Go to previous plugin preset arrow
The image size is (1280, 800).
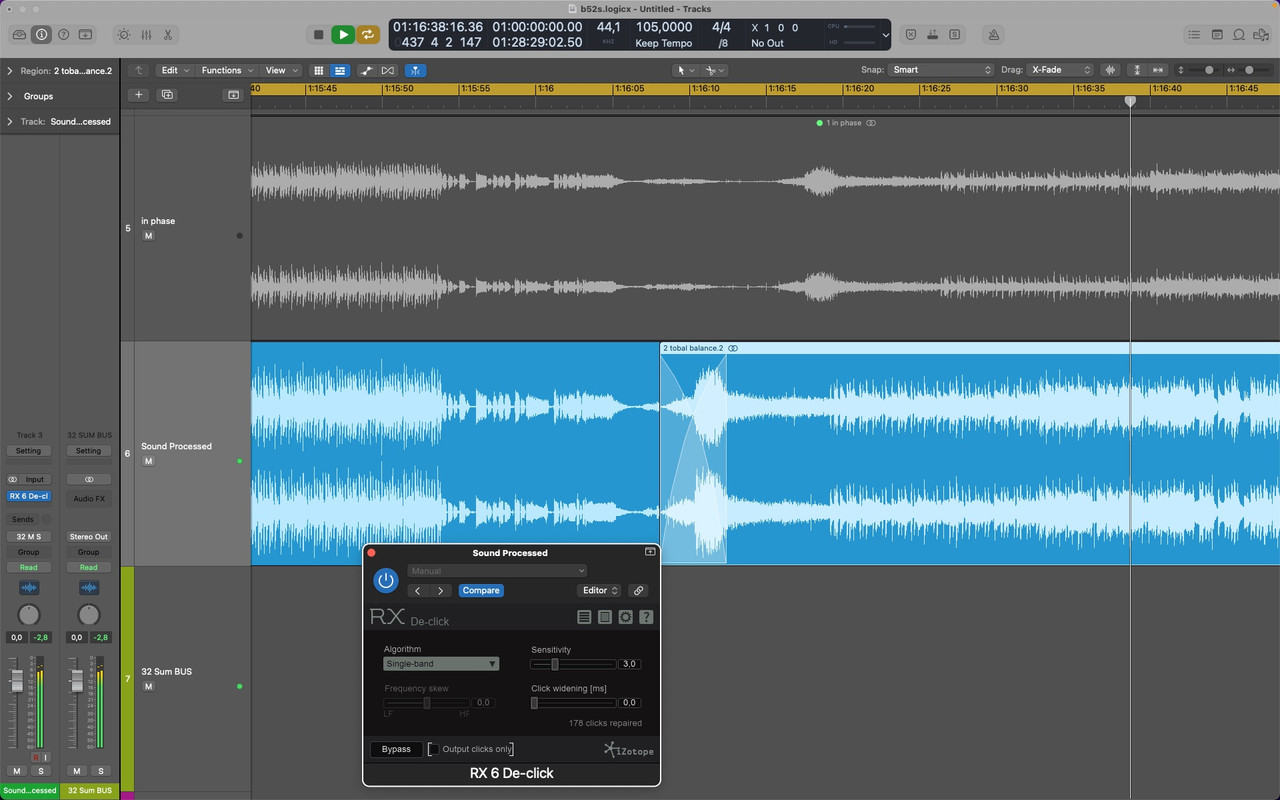click(x=418, y=591)
